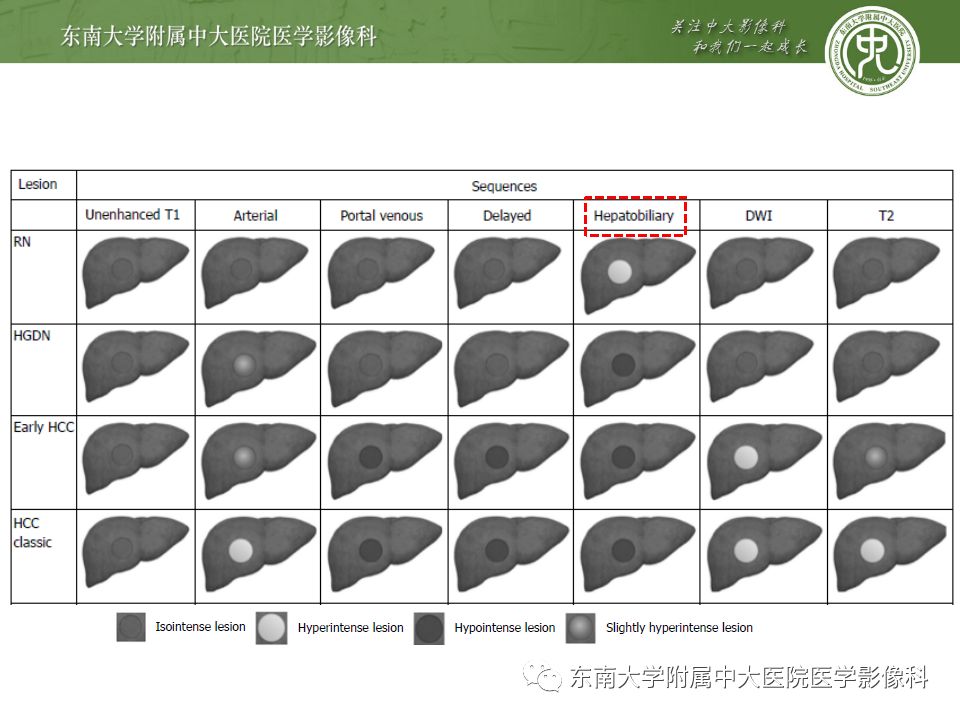Select the HGDN Unenhanced T1 liver image
The image size is (960, 720).
pos(135,366)
